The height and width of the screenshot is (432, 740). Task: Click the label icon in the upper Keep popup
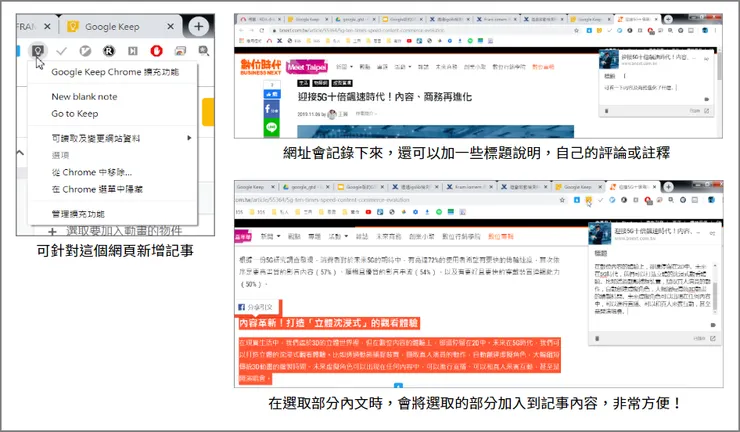tap(706, 99)
